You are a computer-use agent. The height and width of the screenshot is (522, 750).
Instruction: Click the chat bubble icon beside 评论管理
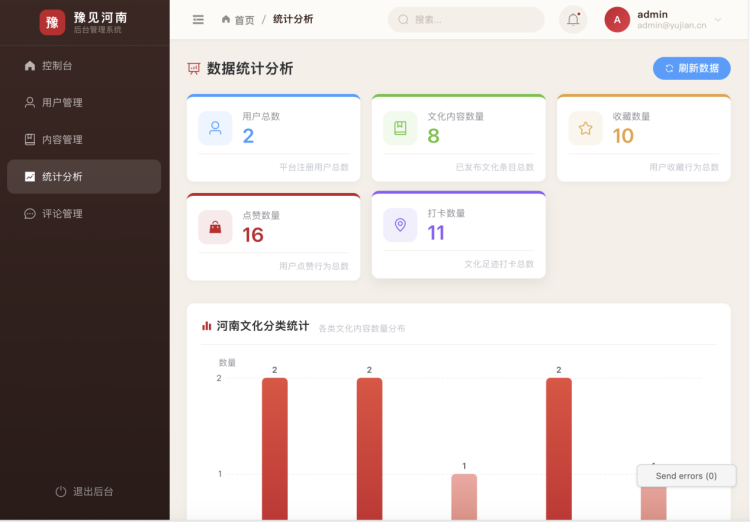tap(30, 213)
